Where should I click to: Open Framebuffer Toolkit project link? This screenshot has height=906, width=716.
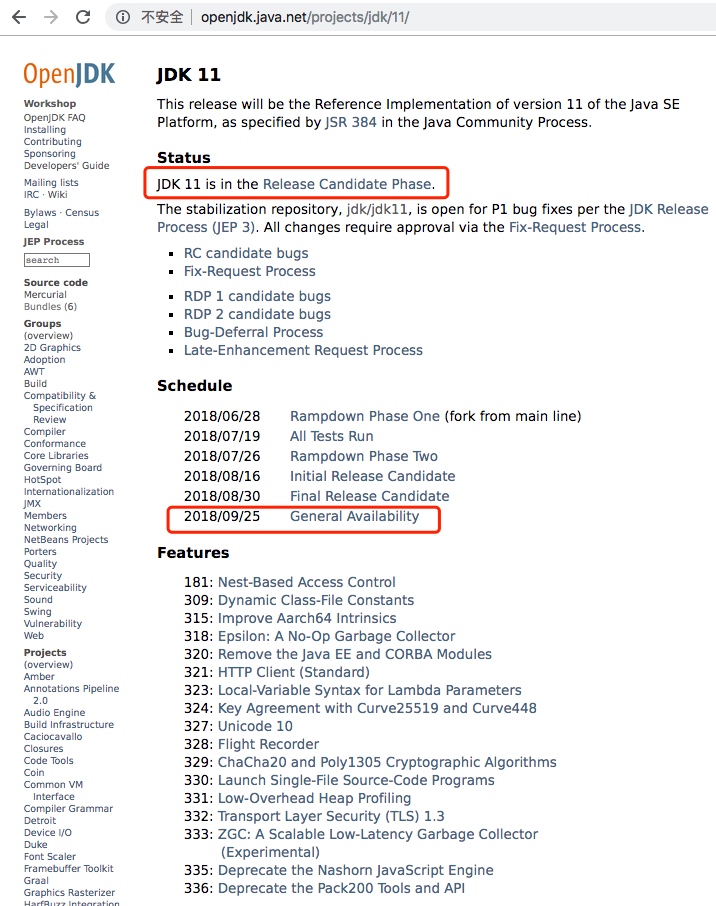click(x=69, y=868)
